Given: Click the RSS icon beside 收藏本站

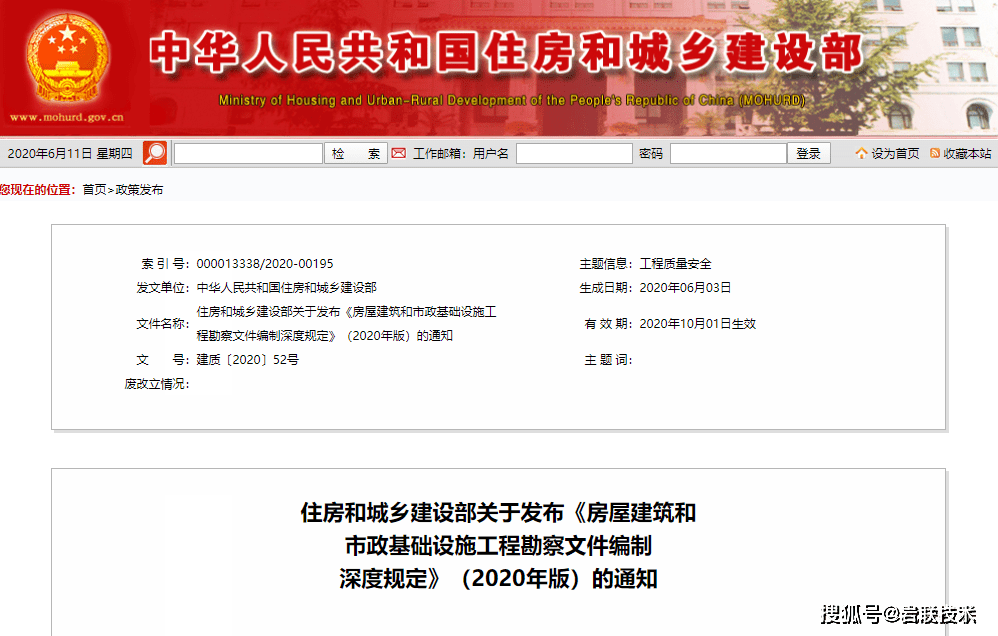Looking at the screenshot, I should click(935, 153).
